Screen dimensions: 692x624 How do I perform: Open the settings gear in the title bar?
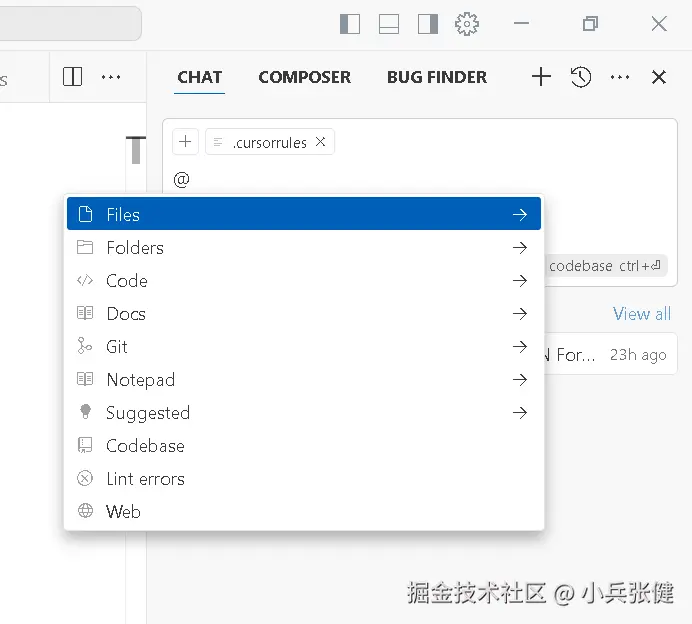click(466, 24)
